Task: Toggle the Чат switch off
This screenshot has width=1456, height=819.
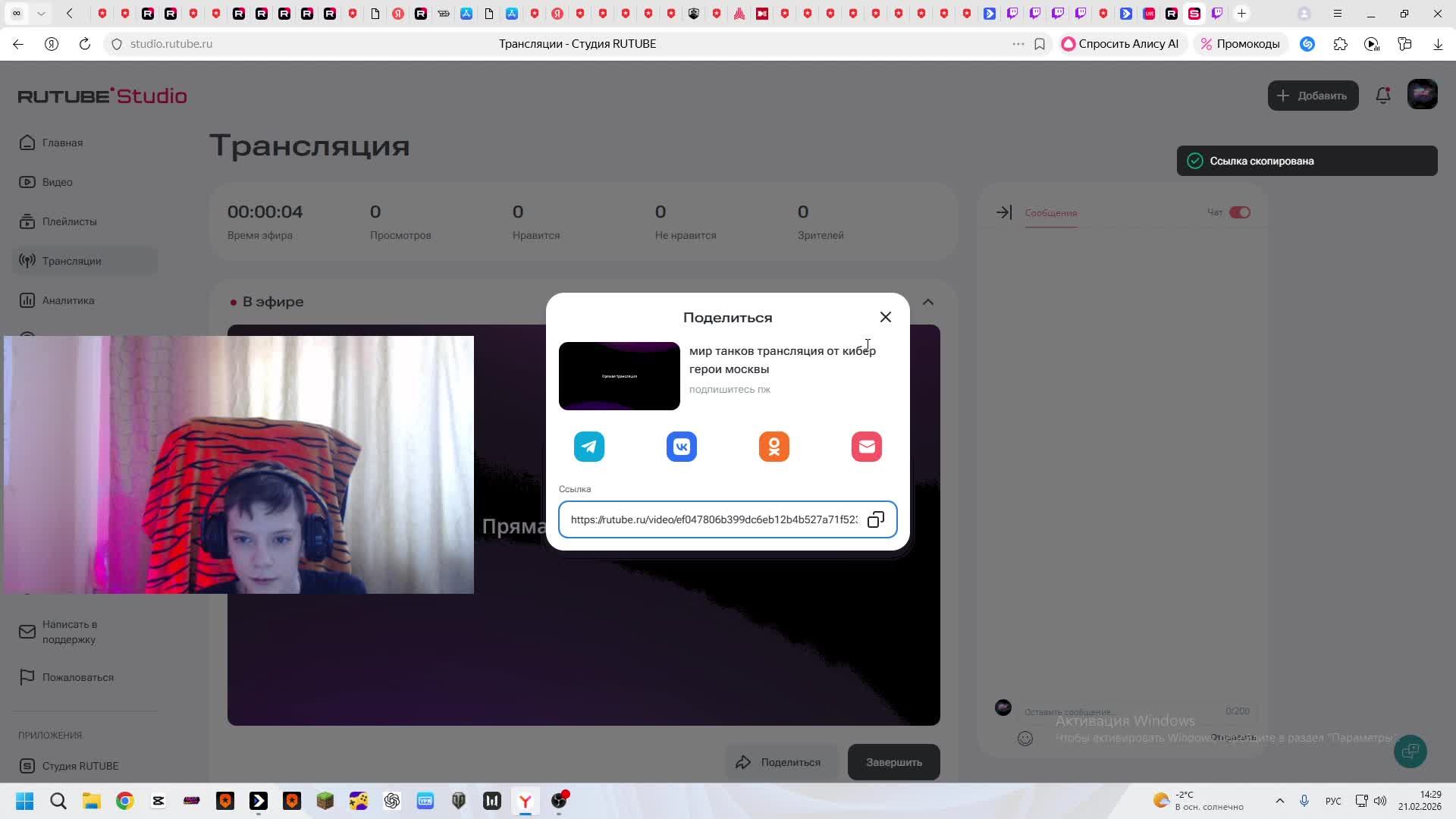Action: [1239, 212]
